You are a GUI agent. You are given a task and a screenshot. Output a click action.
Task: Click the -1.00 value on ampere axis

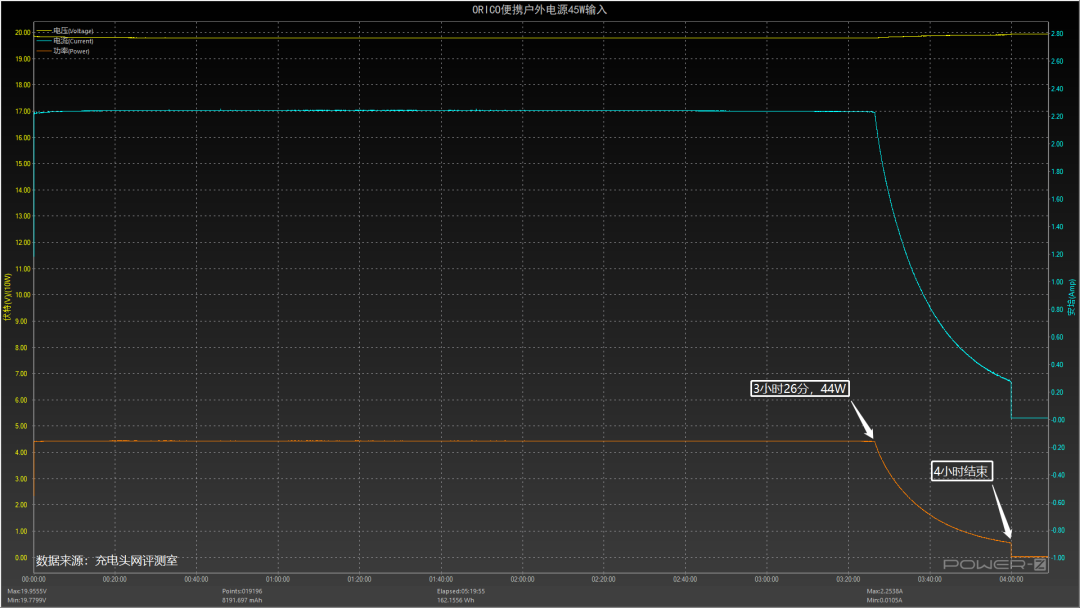click(1057, 558)
